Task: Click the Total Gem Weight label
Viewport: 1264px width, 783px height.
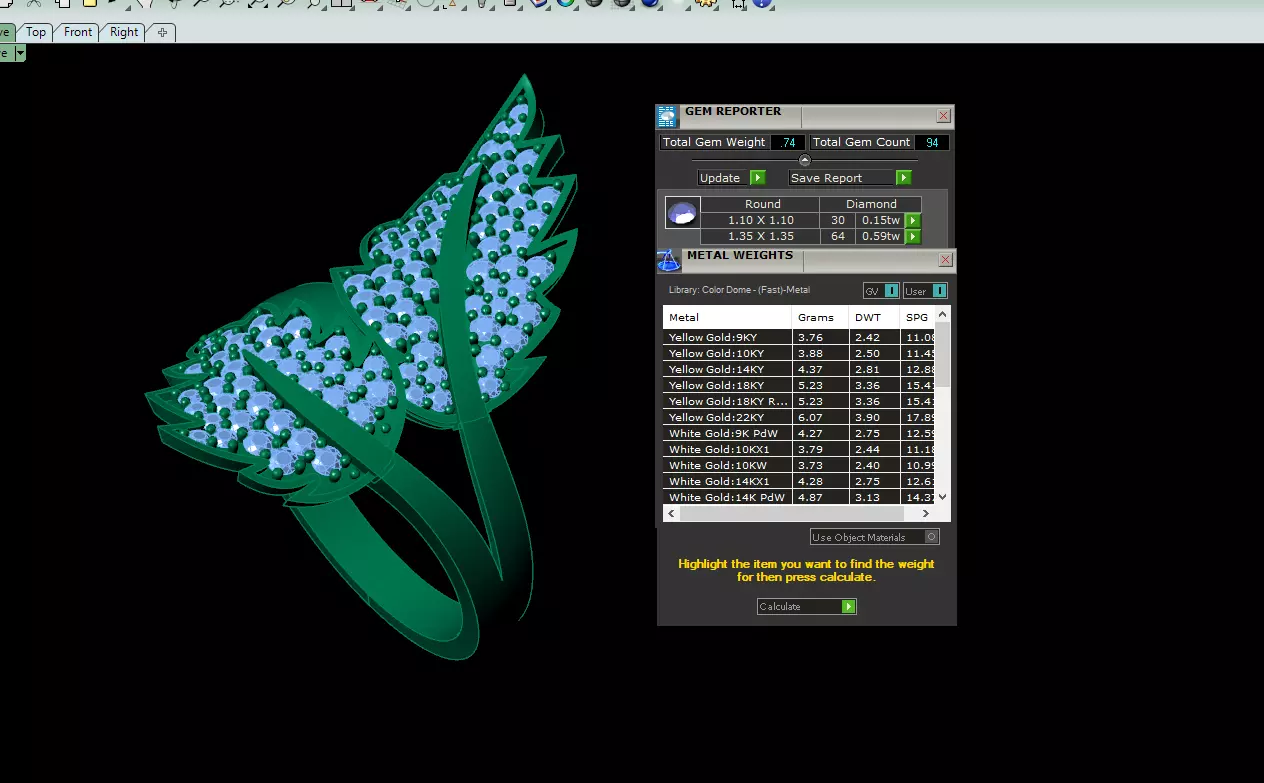Action: pyautogui.click(x=714, y=142)
